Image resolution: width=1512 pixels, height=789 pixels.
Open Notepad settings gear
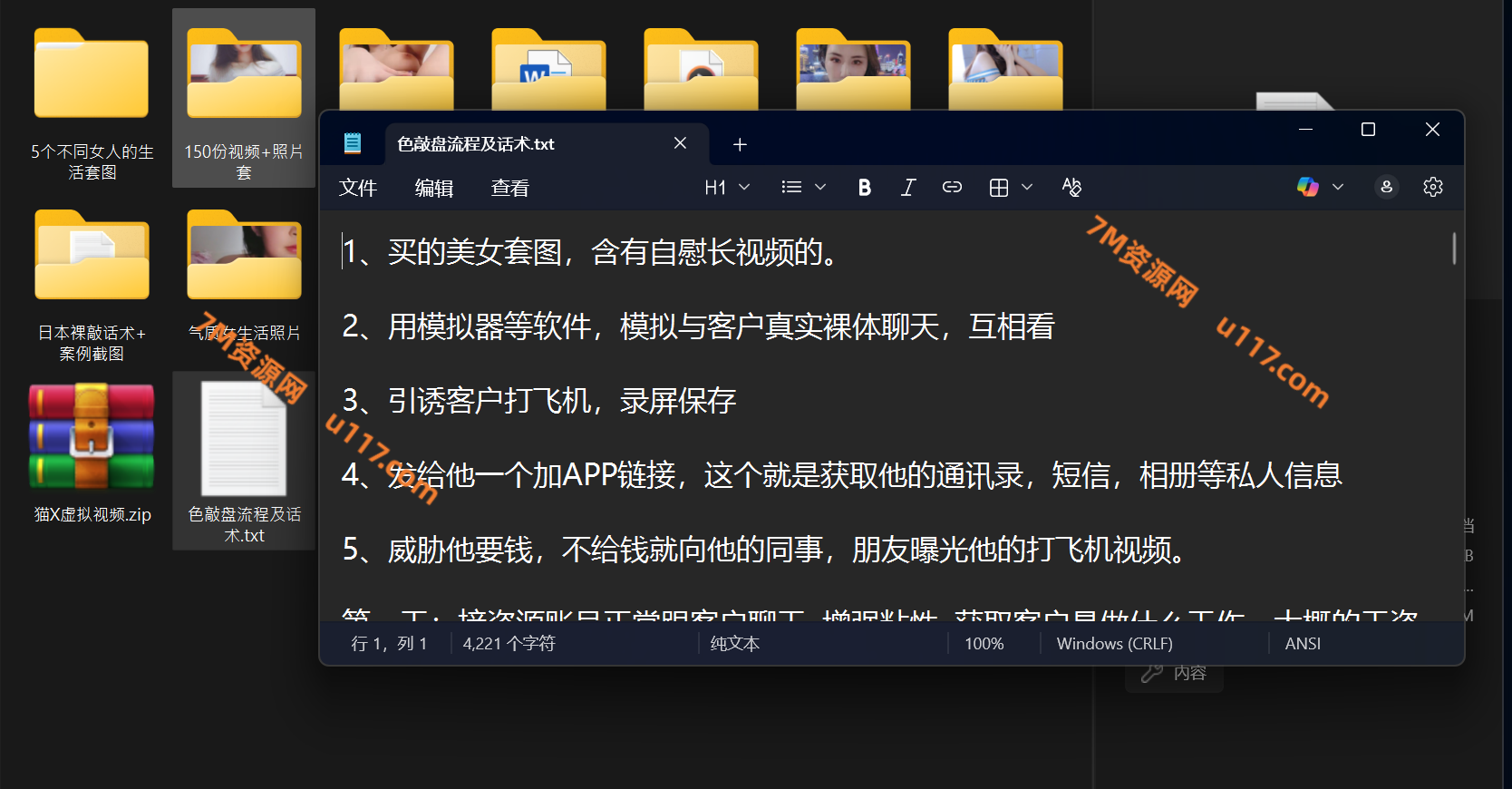[x=1432, y=187]
